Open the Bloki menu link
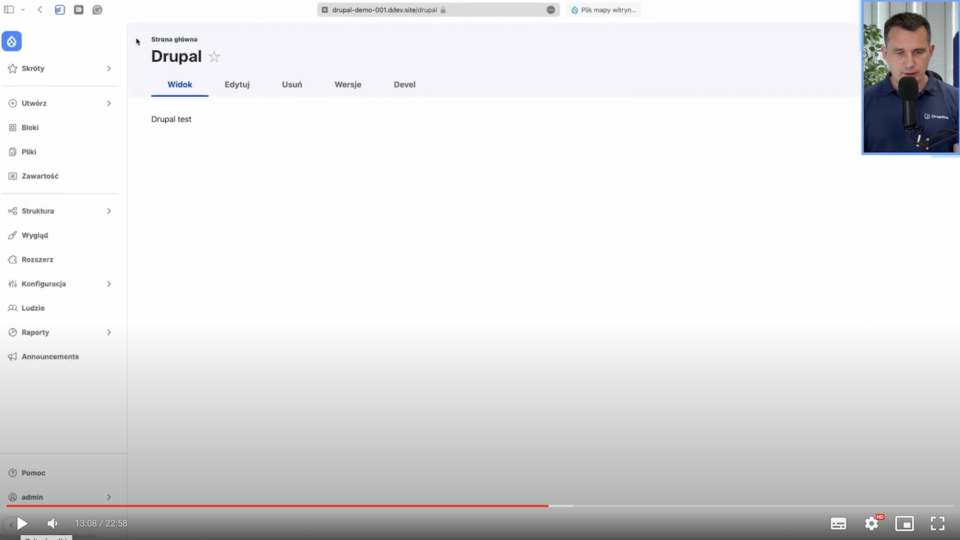 [30, 127]
